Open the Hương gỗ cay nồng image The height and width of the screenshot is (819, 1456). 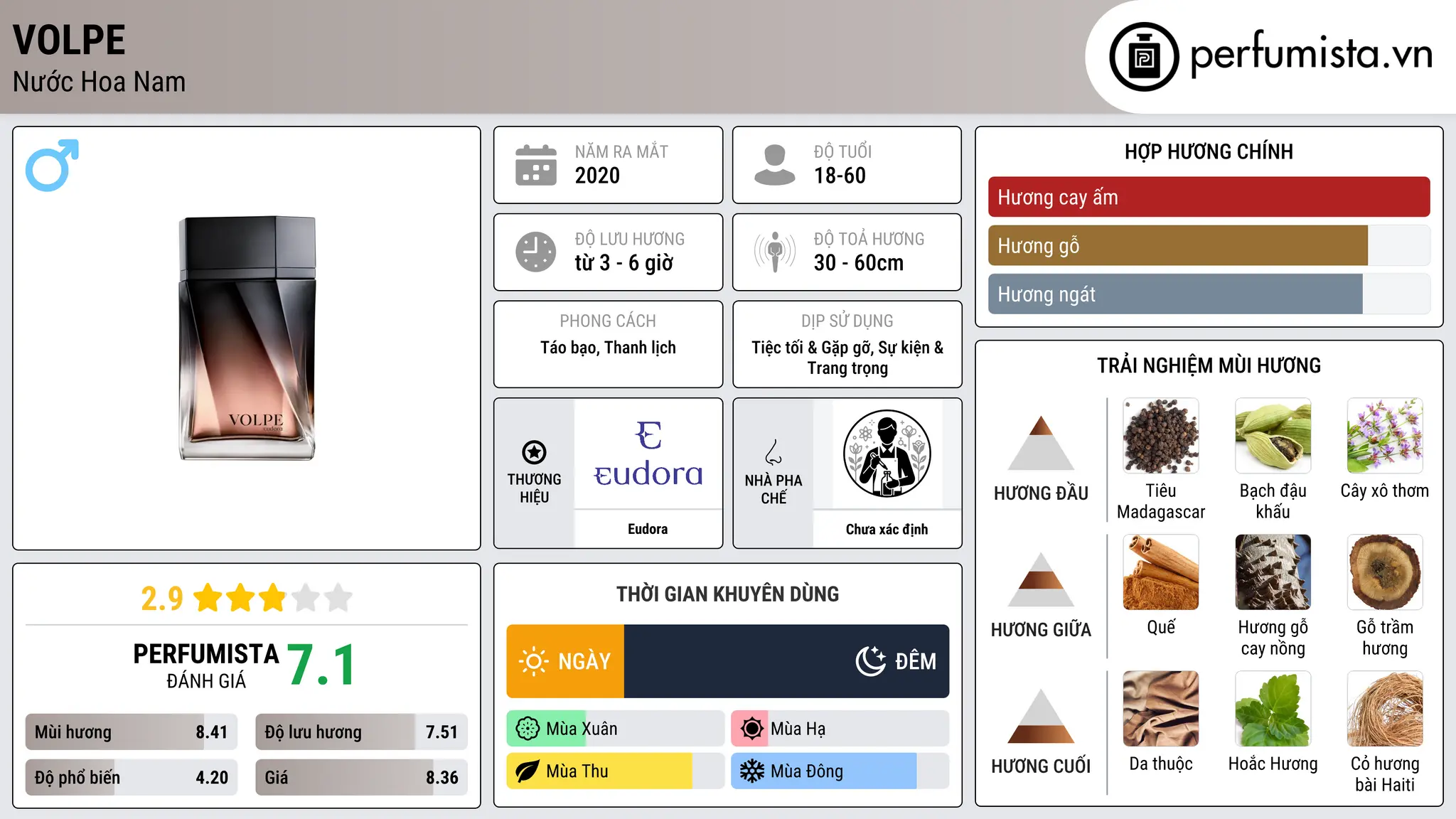click(x=1273, y=572)
